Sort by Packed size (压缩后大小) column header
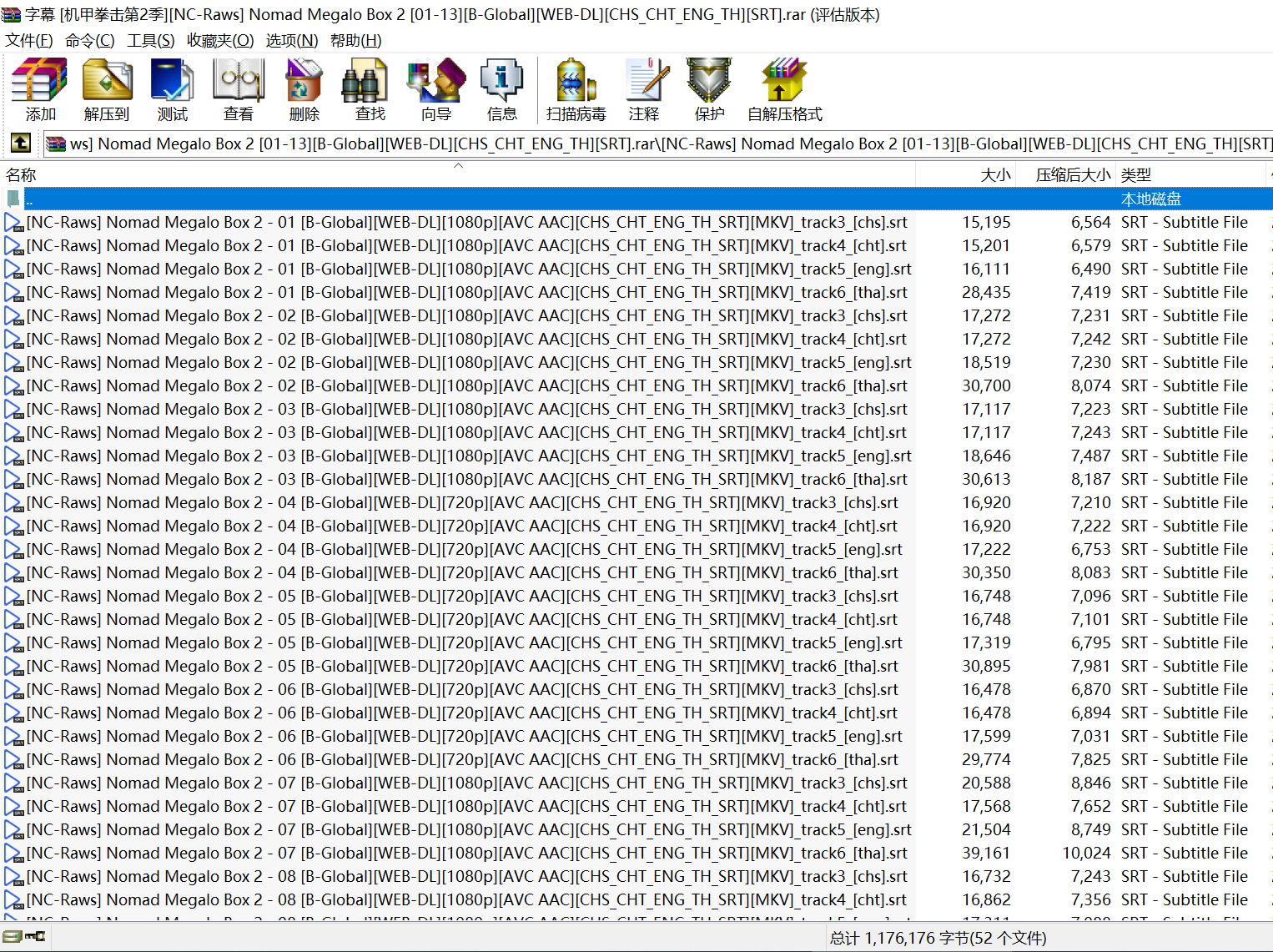Screen dimensions: 1273x952 (x=1067, y=174)
